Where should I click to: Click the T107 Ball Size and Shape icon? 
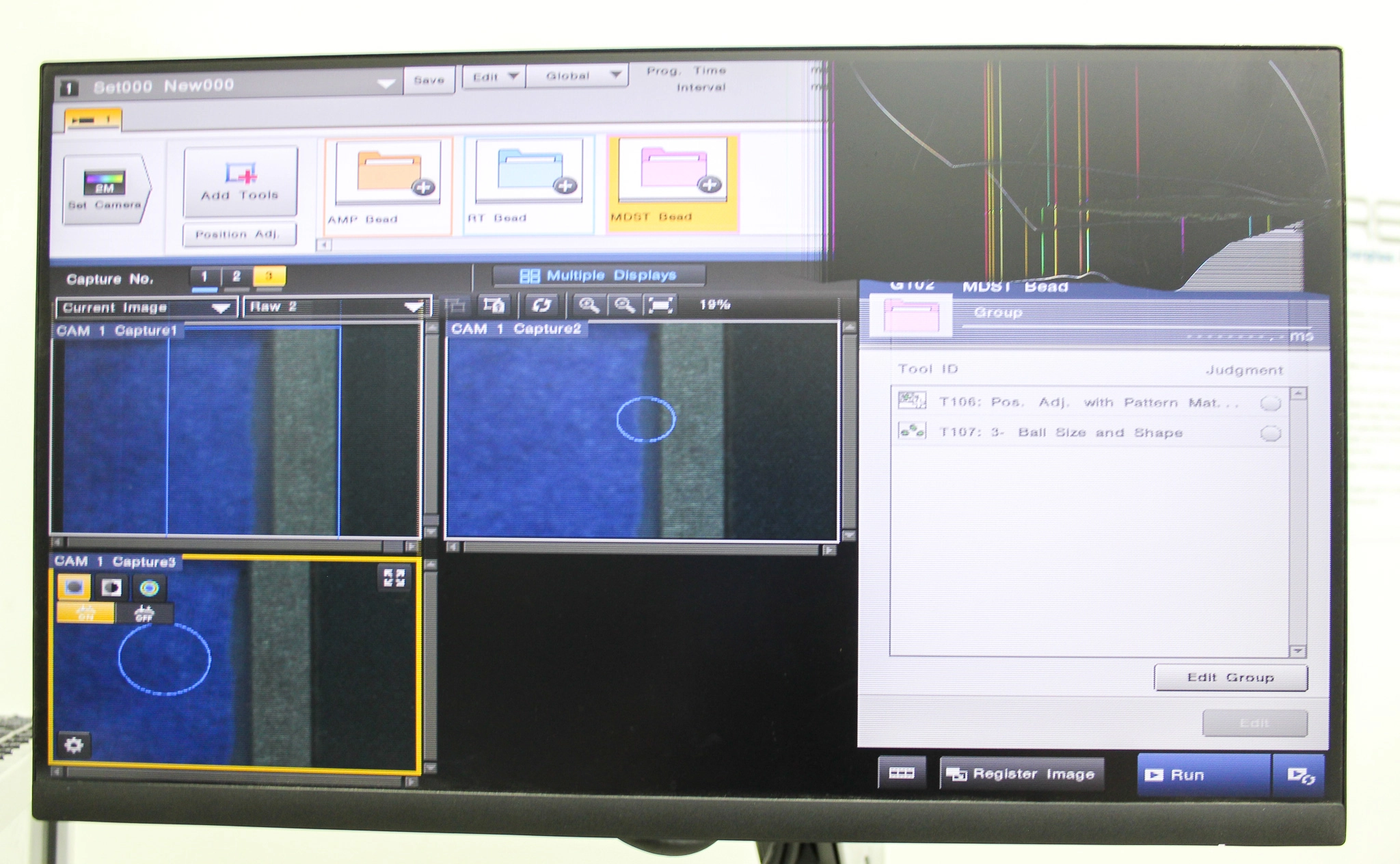coord(912,431)
